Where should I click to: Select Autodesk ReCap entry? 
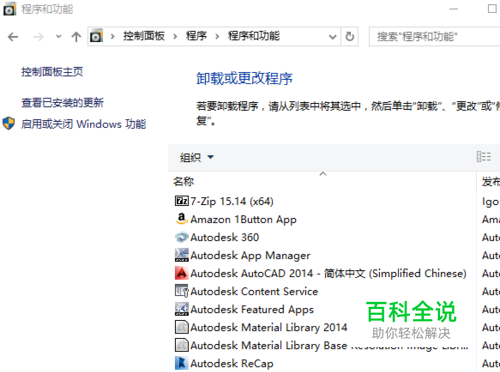point(232,363)
